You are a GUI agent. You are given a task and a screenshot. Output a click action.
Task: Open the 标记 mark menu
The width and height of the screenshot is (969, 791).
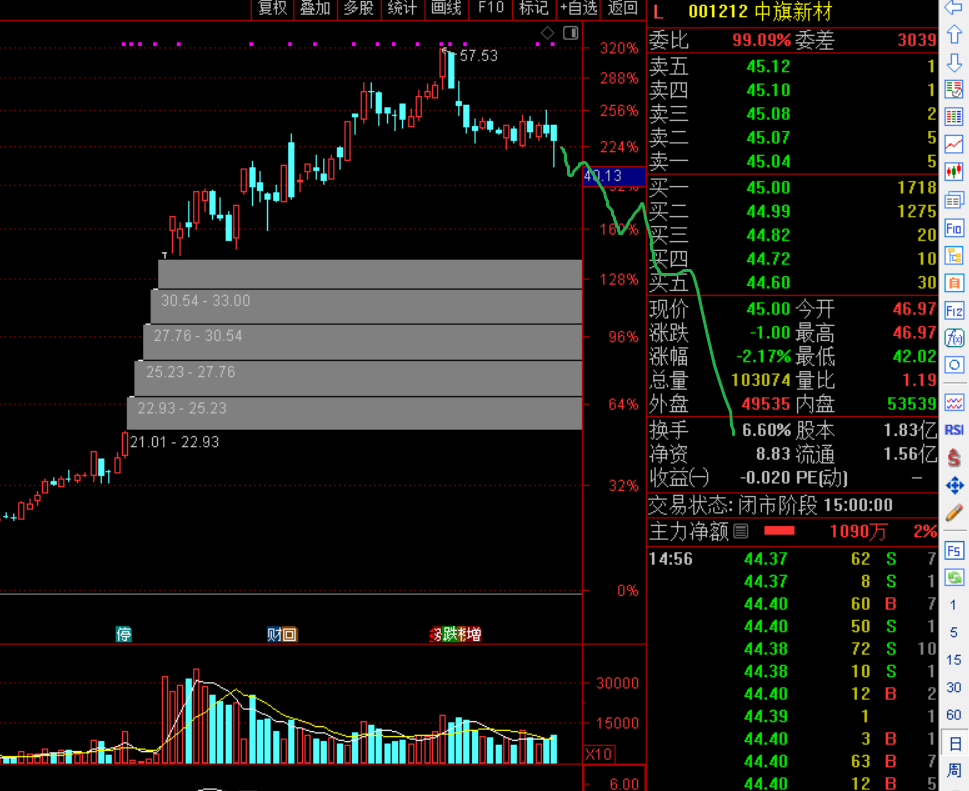tap(533, 8)
